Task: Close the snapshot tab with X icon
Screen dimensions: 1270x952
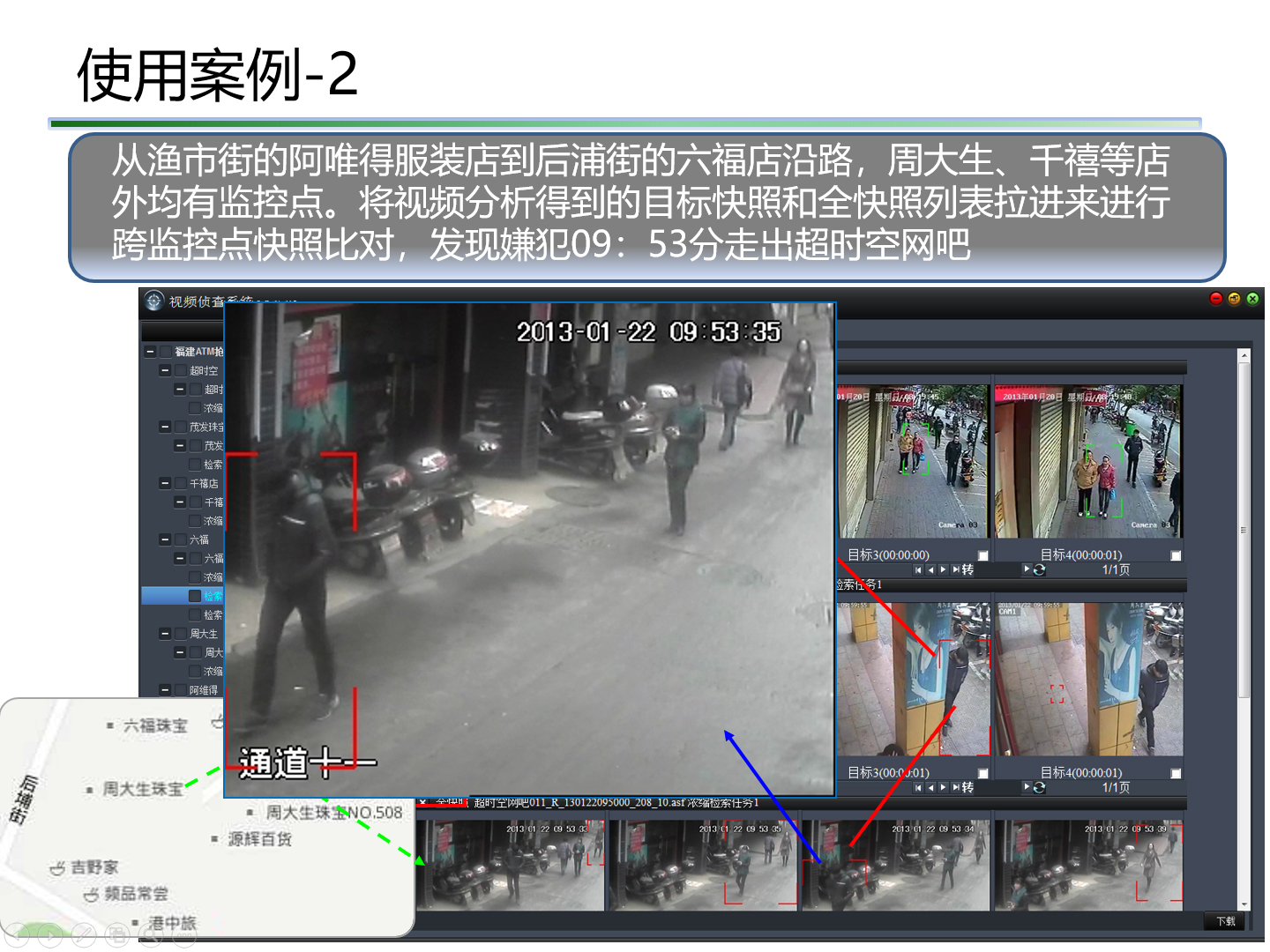Action: [422, 802]
